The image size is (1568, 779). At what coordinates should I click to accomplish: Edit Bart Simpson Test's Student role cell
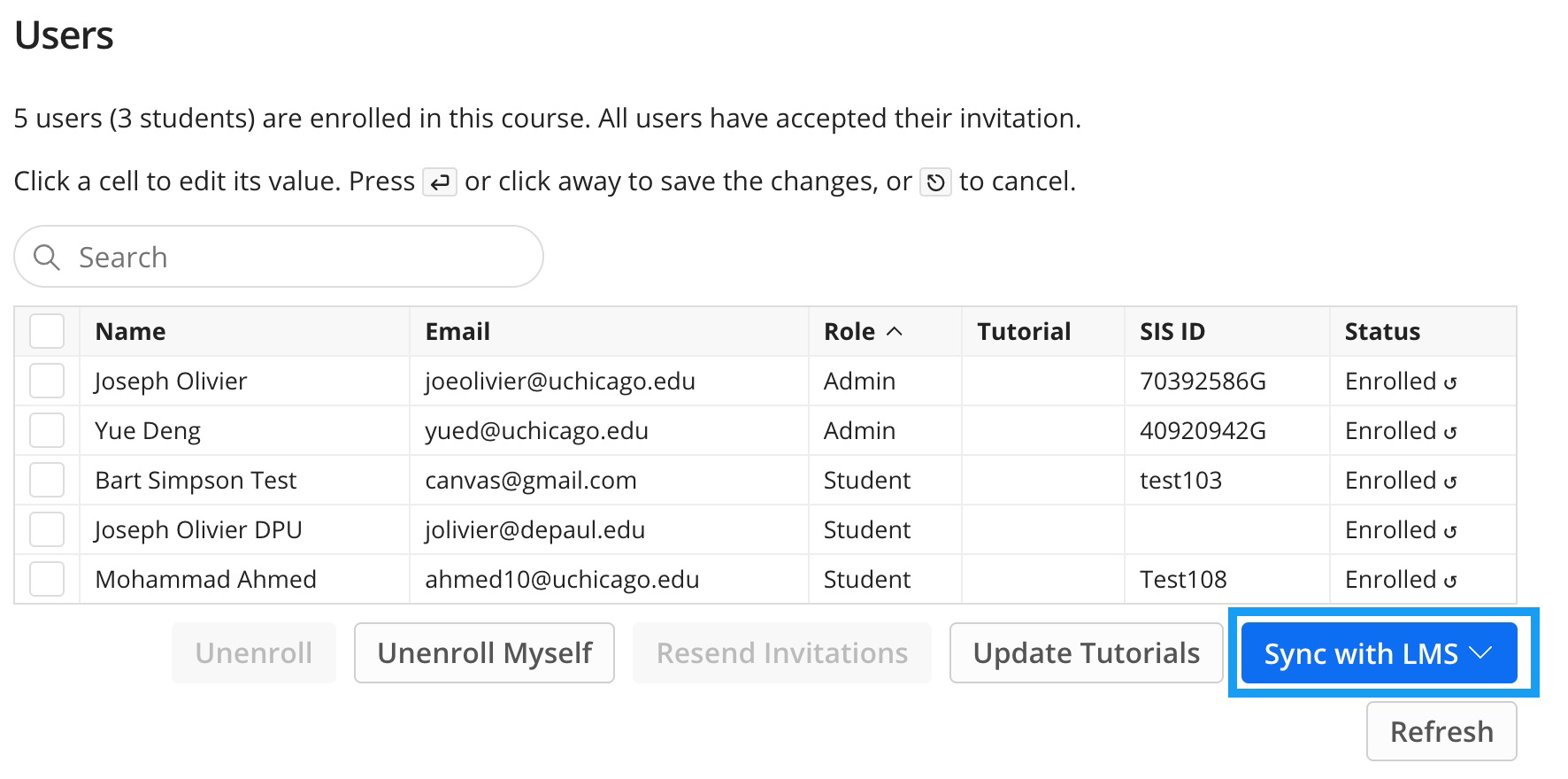[885, 480]
